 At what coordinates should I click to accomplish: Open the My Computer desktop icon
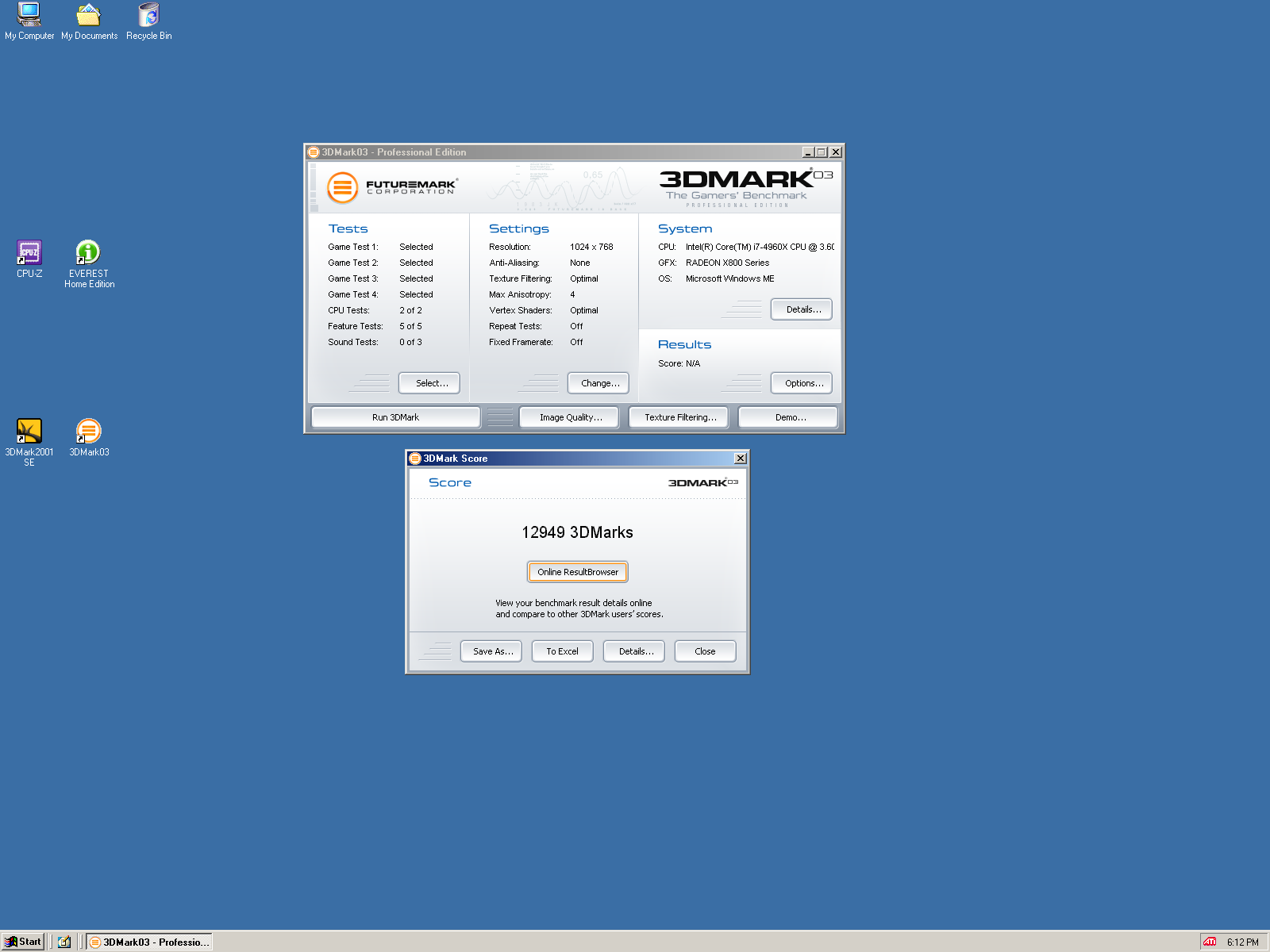pos(29,21)
